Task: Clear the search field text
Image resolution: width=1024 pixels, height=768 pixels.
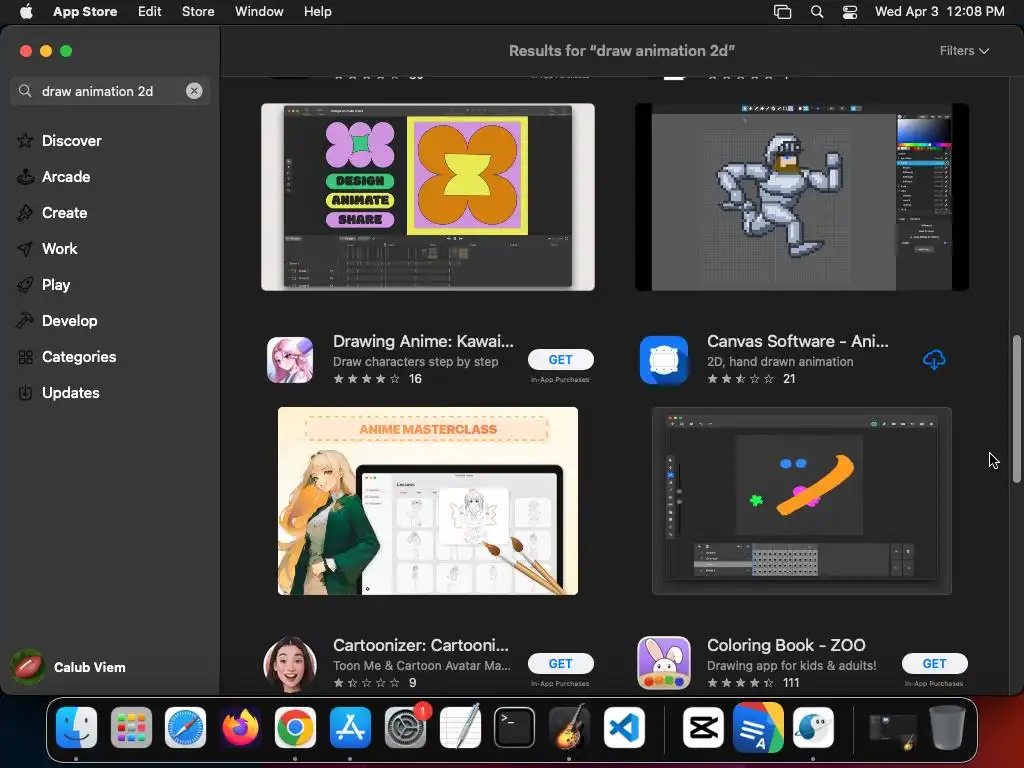Action: [194, 91]
